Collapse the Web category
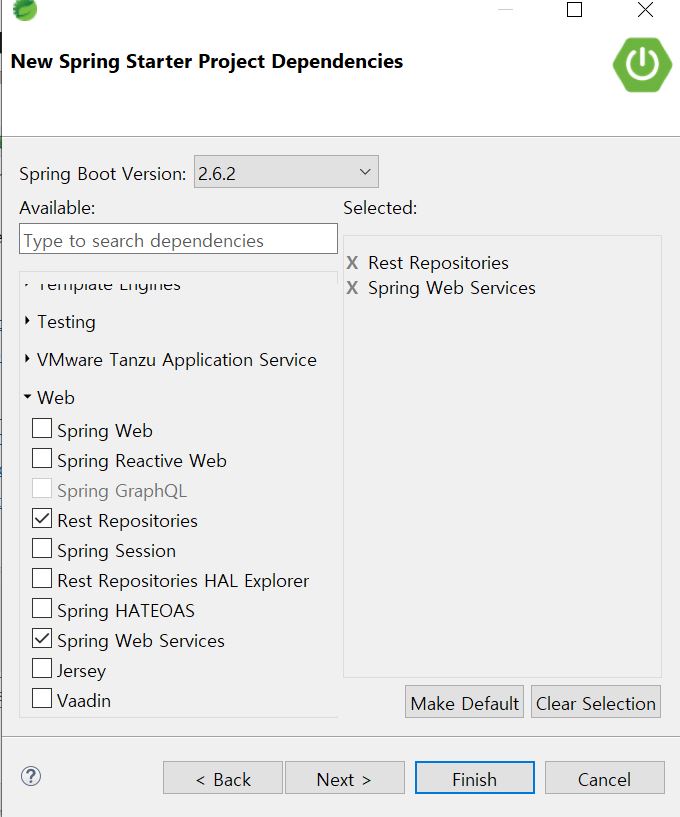The height and width of the screenshot is (817, 680). pos(27,397)
